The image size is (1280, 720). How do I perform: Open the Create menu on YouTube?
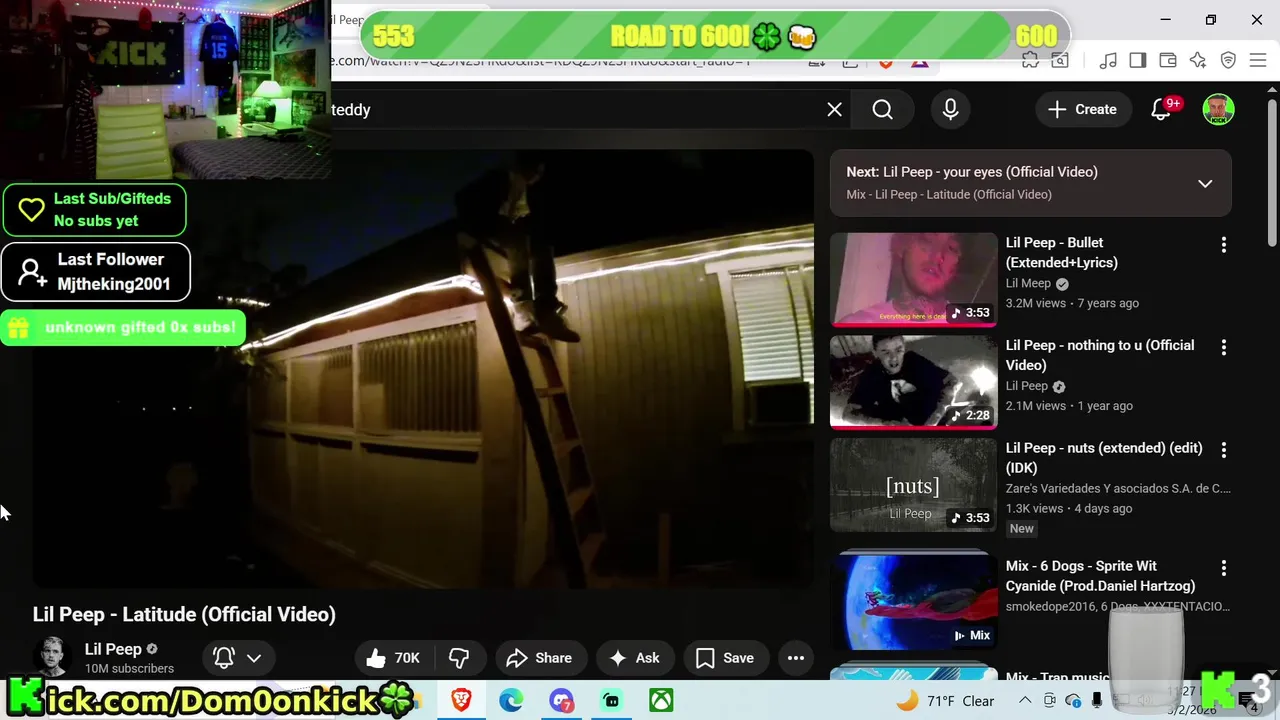pyautogui.click(x=1082, y=110)
